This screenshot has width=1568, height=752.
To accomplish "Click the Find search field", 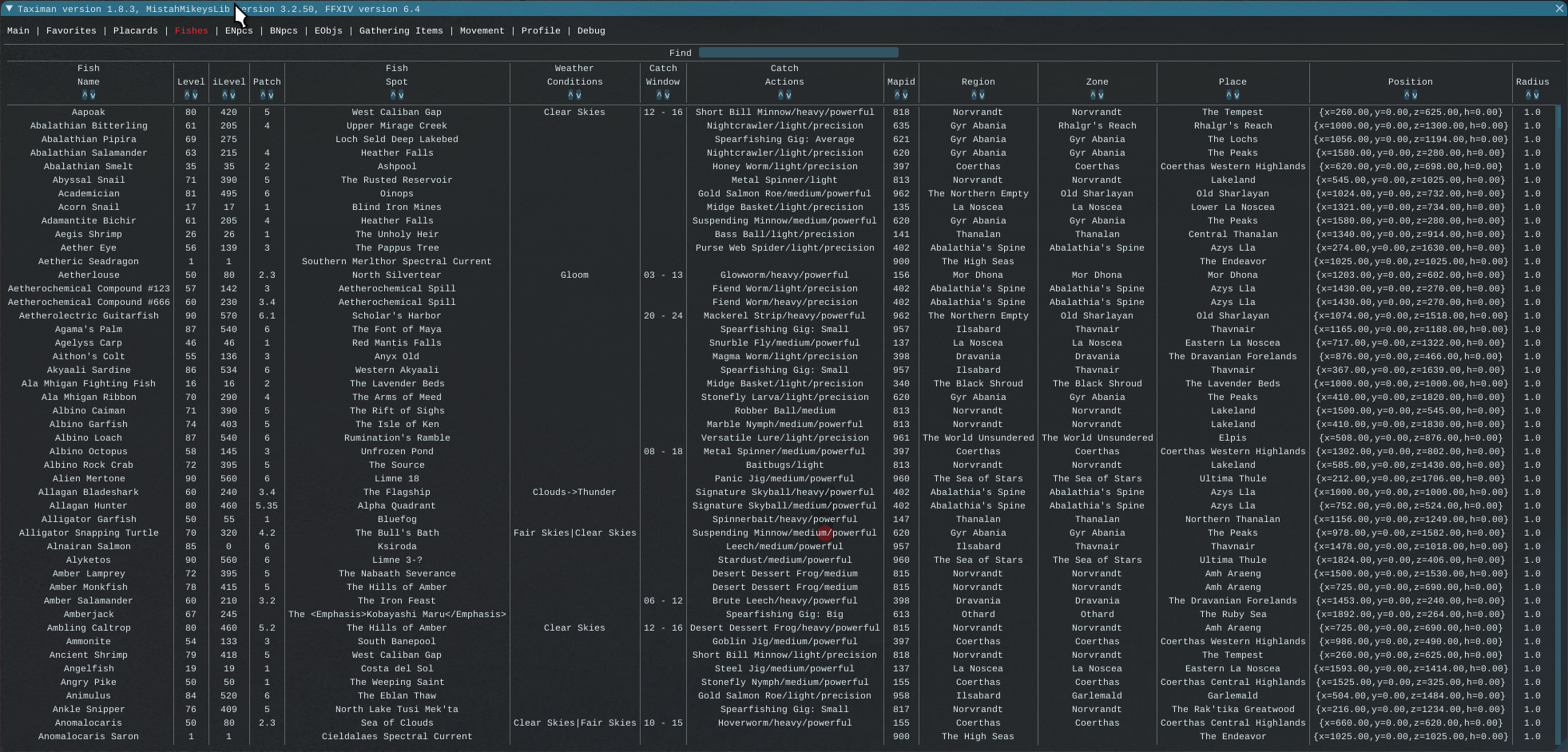I will point(798,53).
